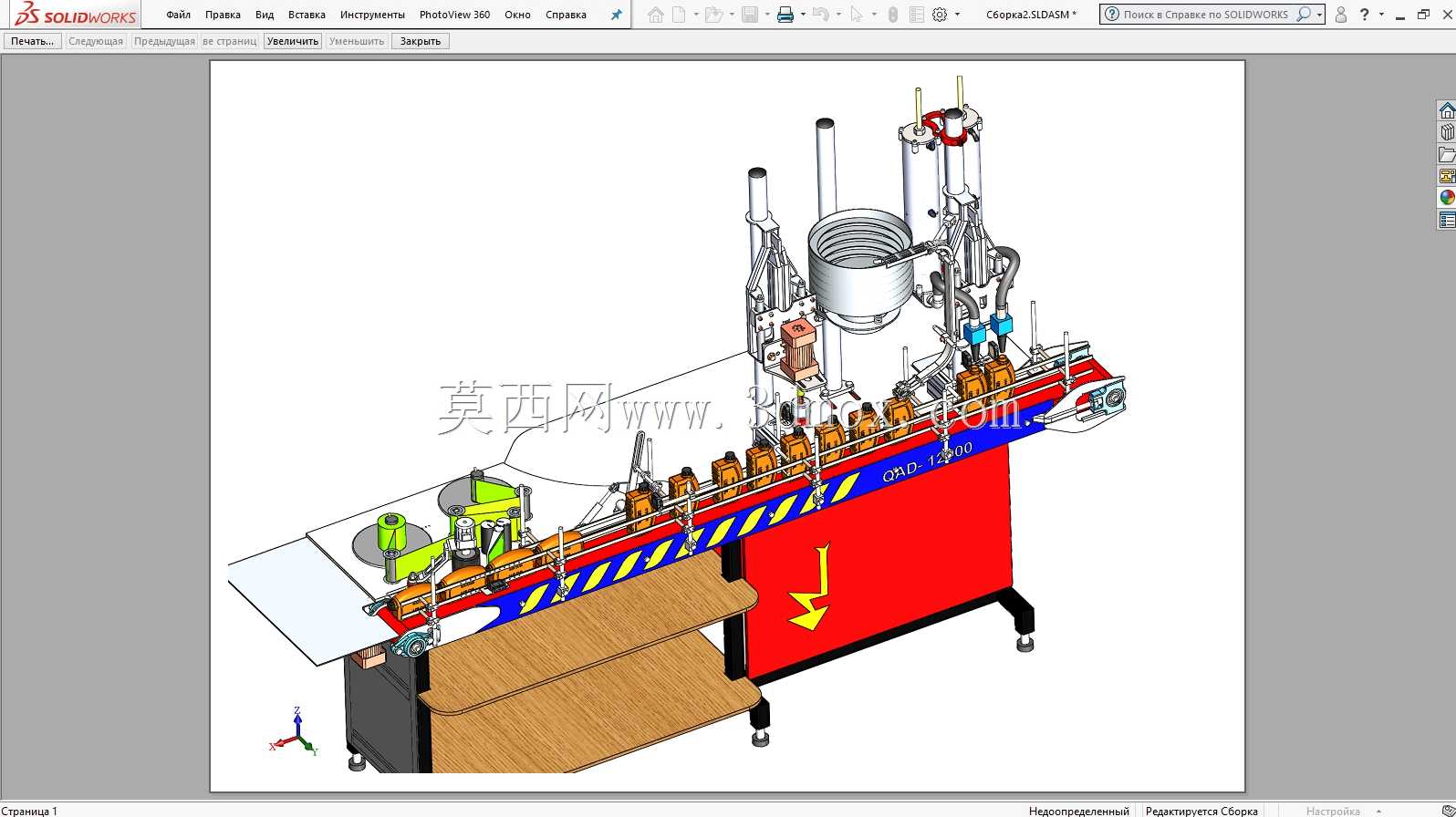Click the question mark Help icon
The image size is (1456, 817).
pos(1365,15)
